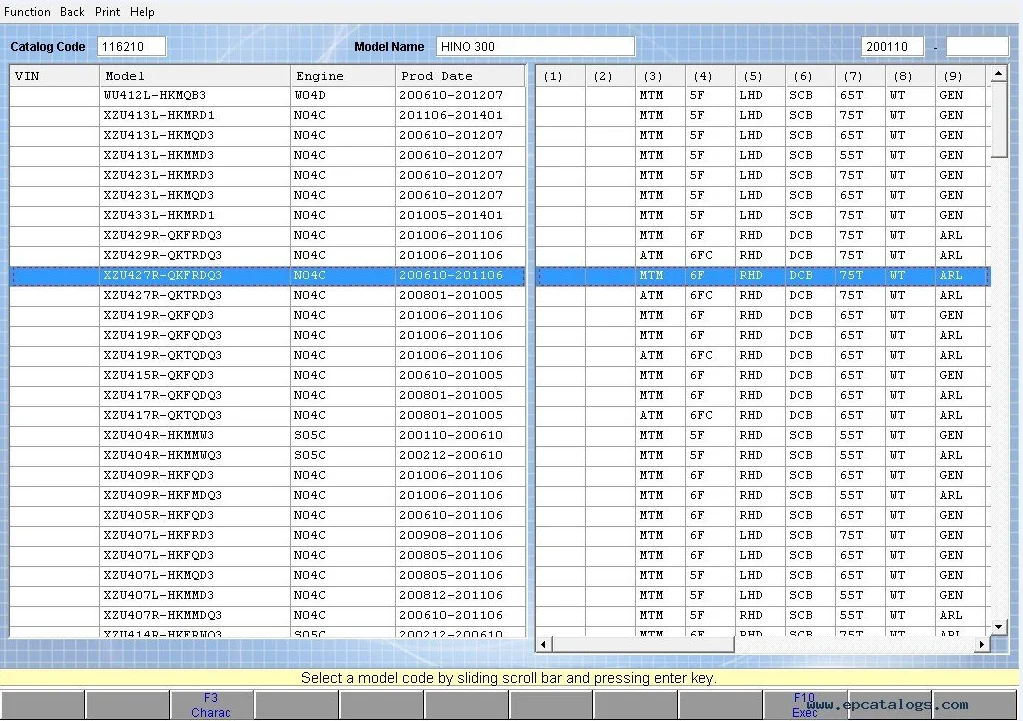Click the Catalog Code field showing 116210

click(131, 46)
